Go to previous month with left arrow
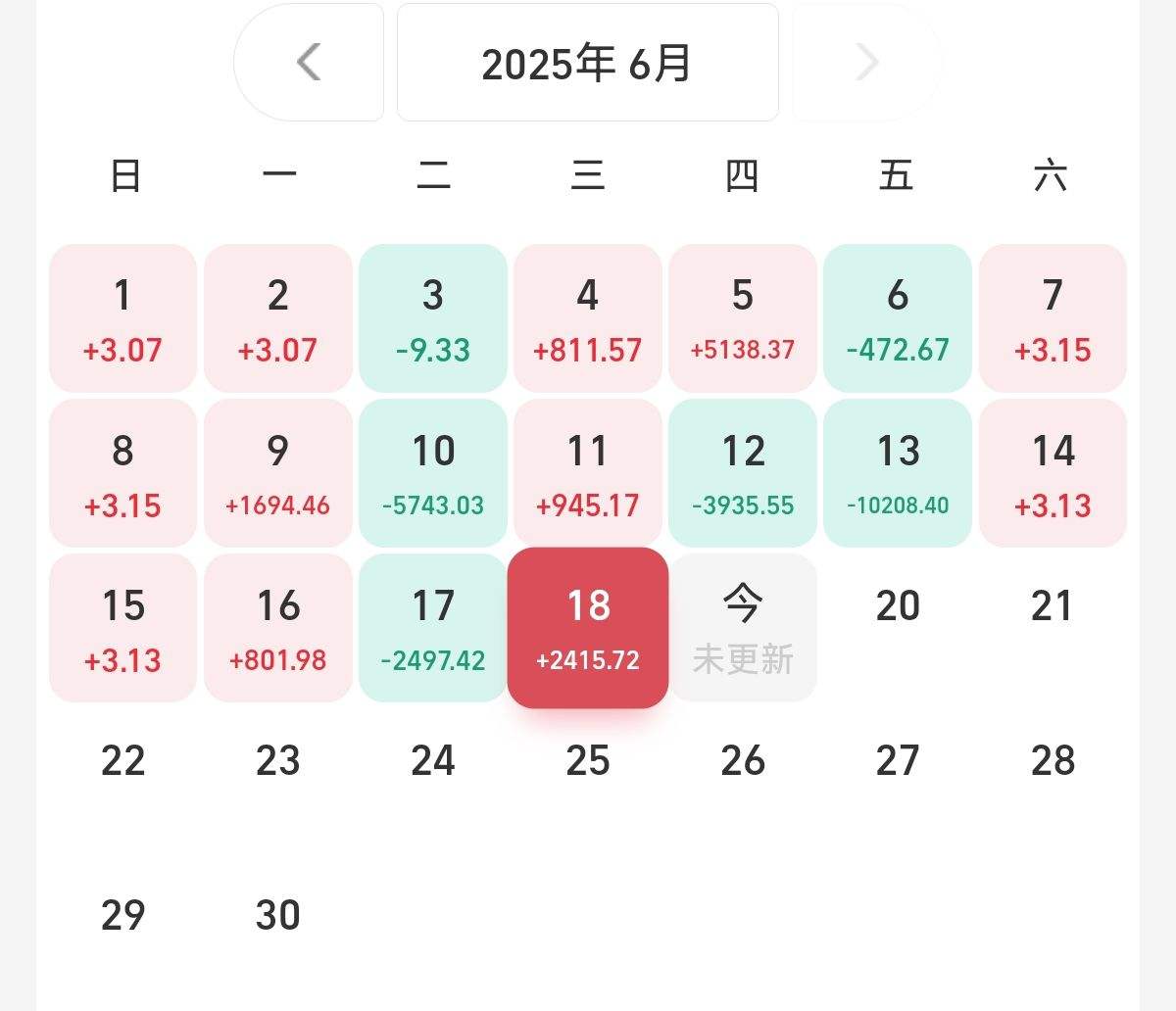 [x=309, y=63]
